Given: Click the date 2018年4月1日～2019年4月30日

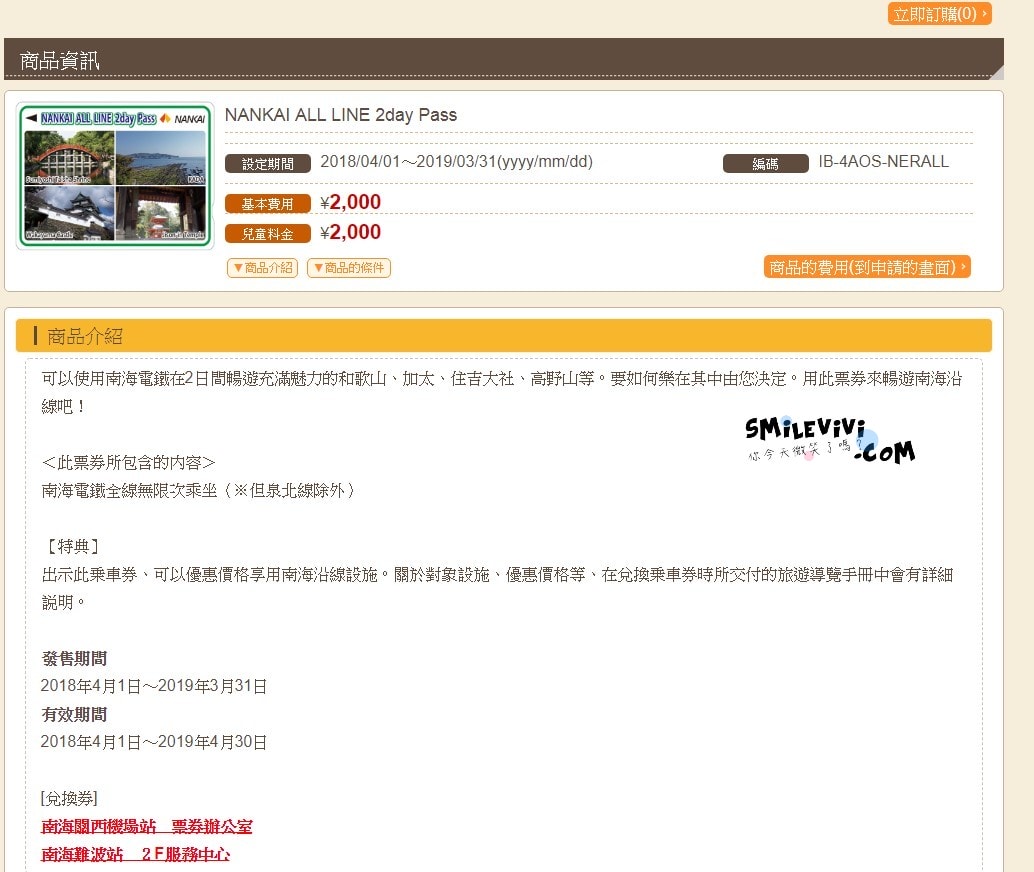Looking at the screenshot, I should tap(154, 742).
